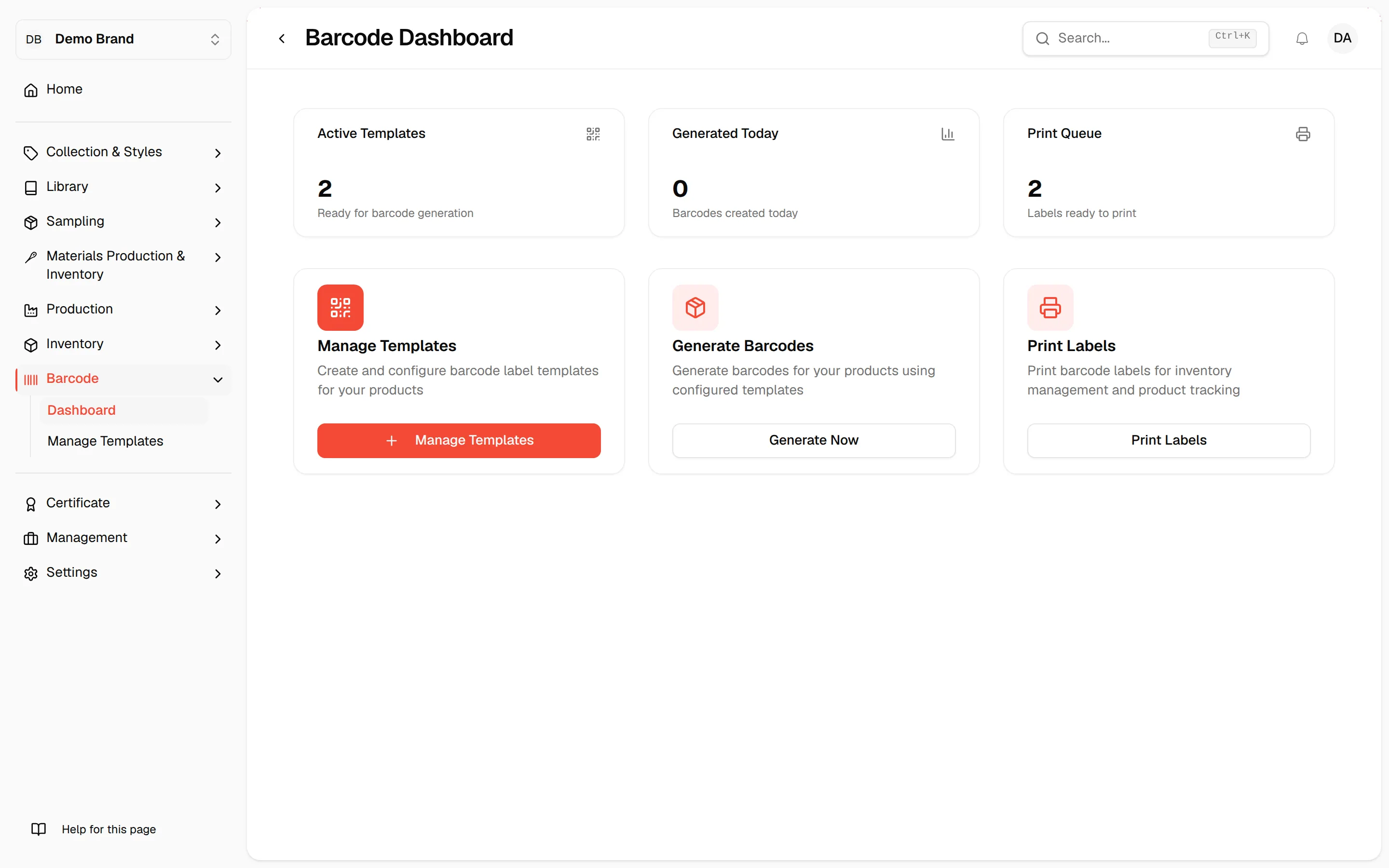
Task: Click the red Manage Templates QR tile
Action: pyautogui.click(x=340, y=308)
